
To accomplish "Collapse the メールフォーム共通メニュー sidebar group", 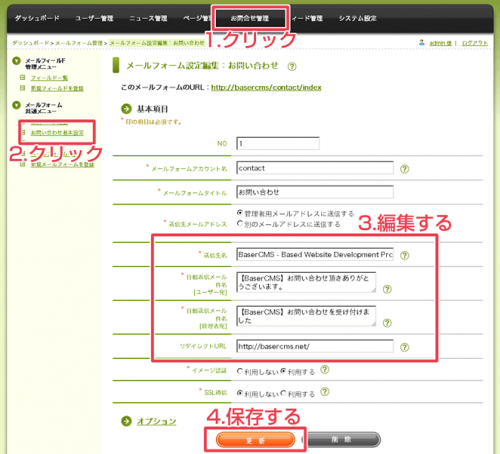I will (16, 105).
